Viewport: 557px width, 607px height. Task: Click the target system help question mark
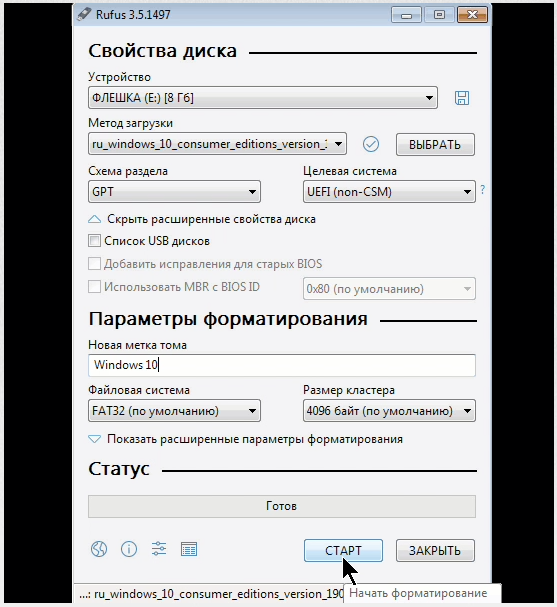(482, 190)
